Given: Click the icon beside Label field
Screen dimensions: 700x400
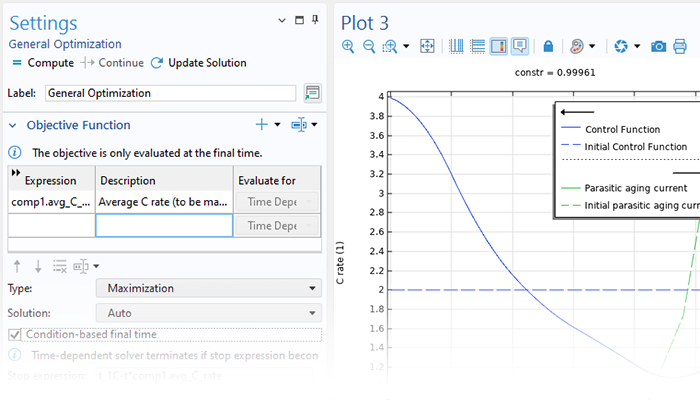Looking at the screenshot, I should 312,93.
